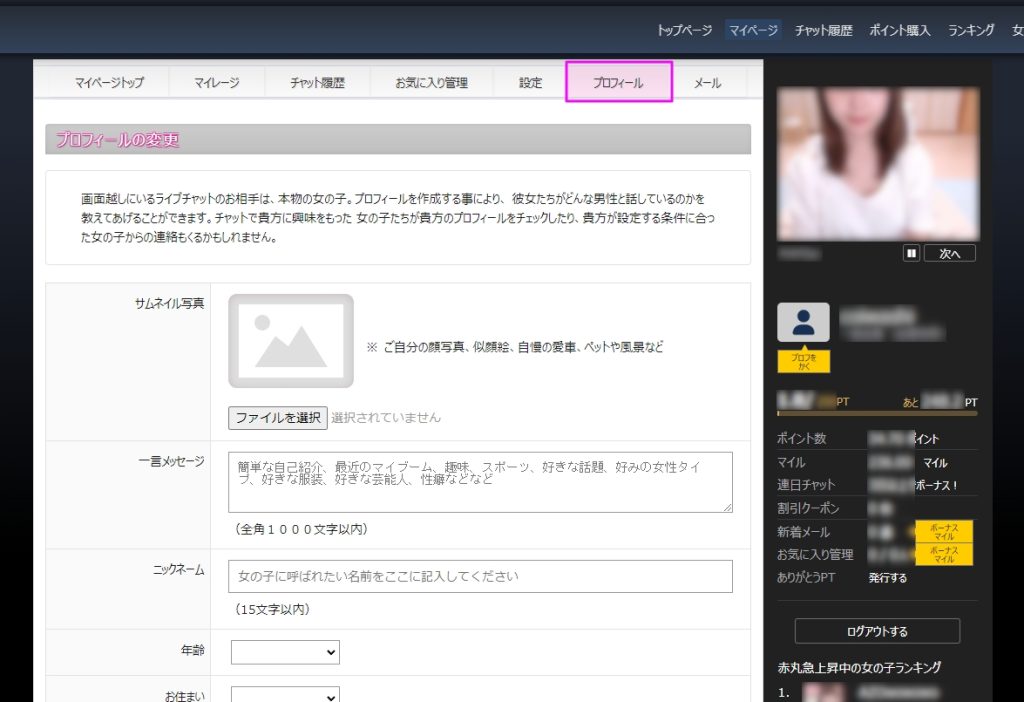The height and width of the screenshot is (702, 1024).
Task: Expand the お住まい dropdown
Action: click(x=285, y=694)
